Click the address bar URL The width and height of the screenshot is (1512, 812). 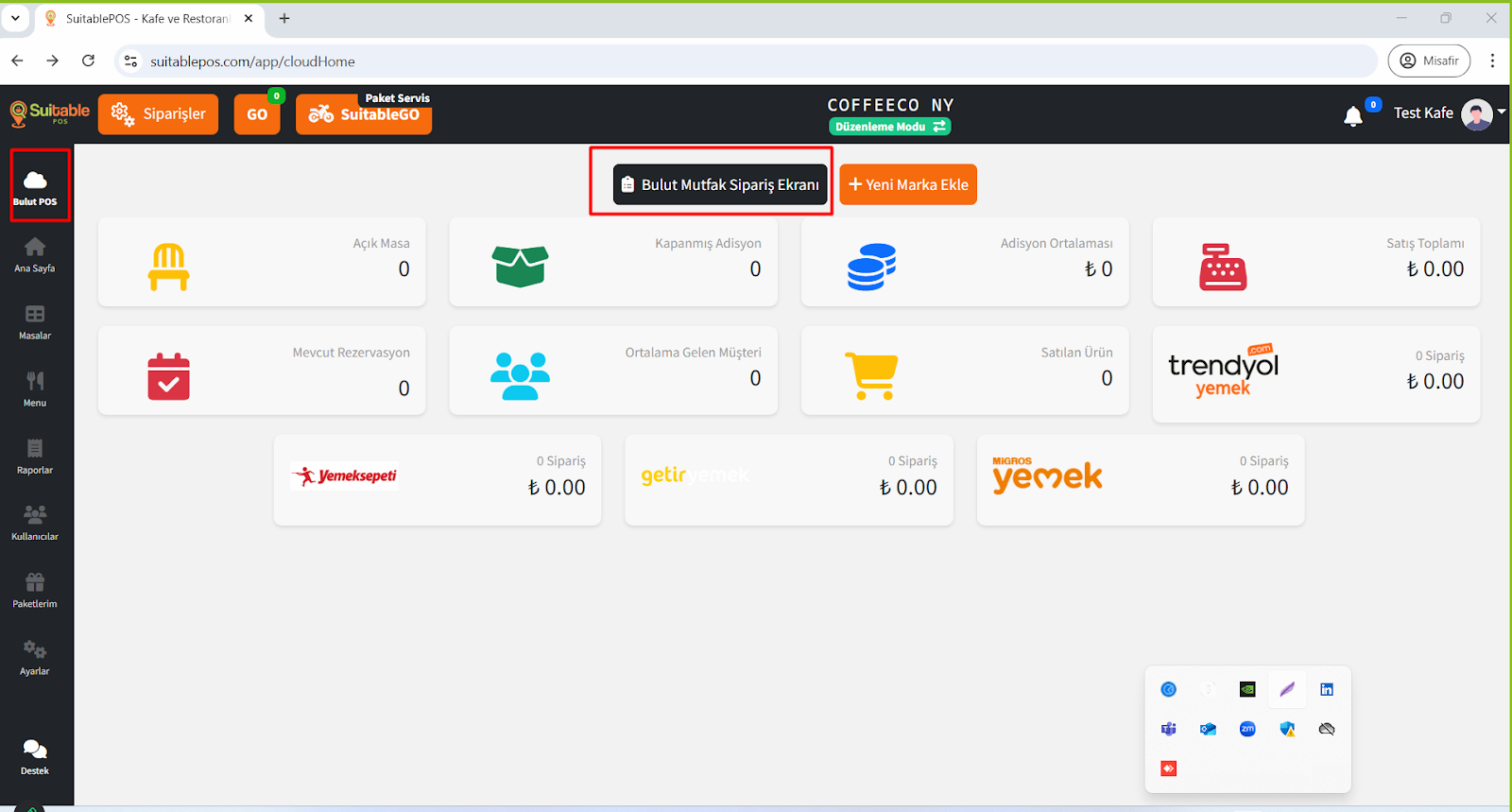pos(252,61)
